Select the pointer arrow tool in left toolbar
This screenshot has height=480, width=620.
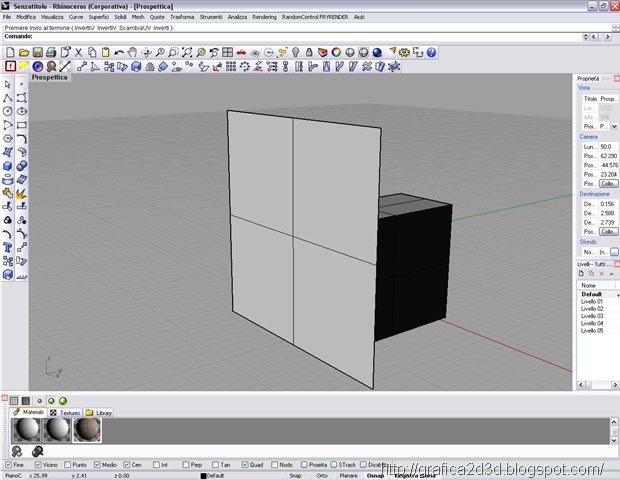[x=8, y=84]
